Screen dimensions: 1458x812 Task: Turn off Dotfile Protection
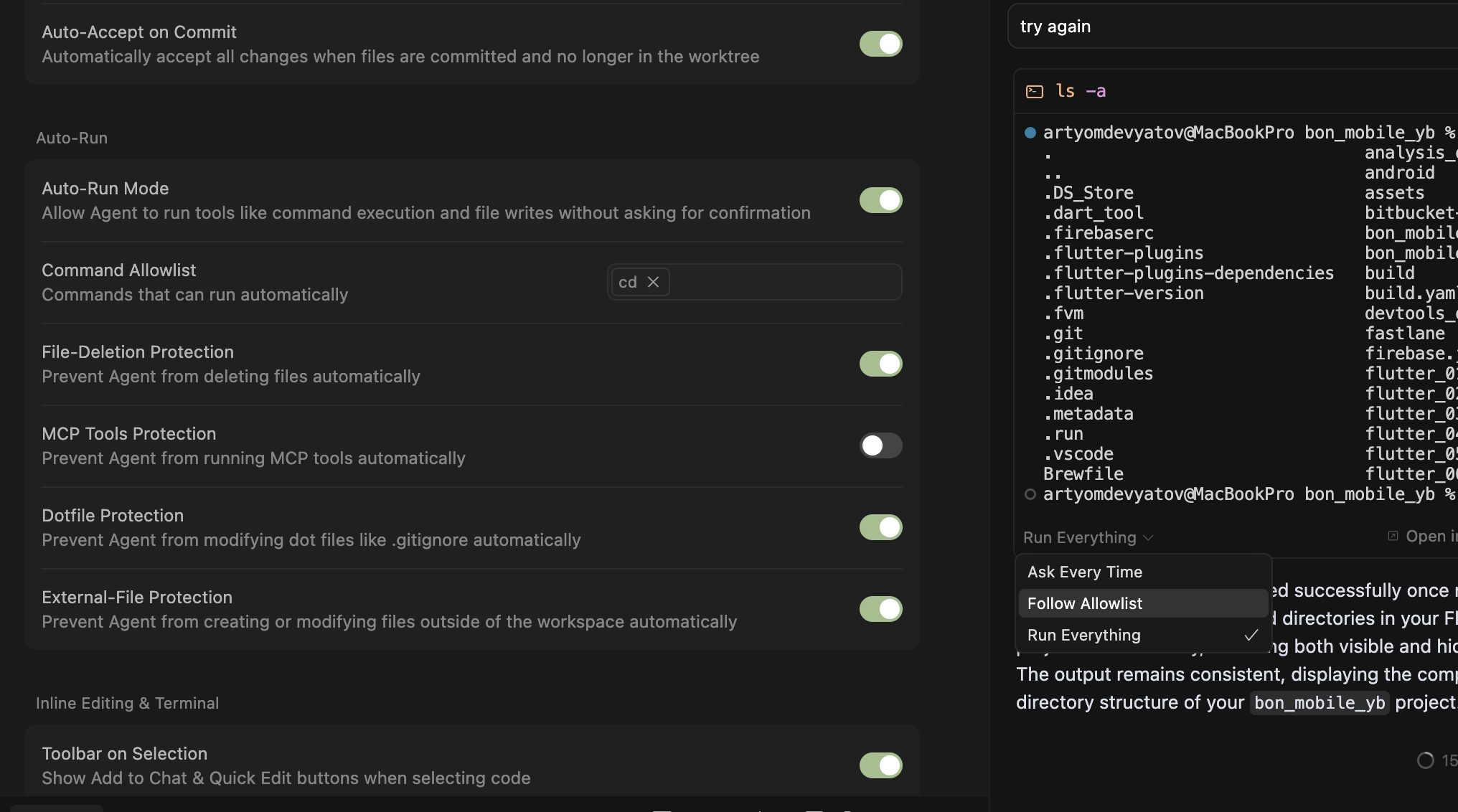click(880, 527)
